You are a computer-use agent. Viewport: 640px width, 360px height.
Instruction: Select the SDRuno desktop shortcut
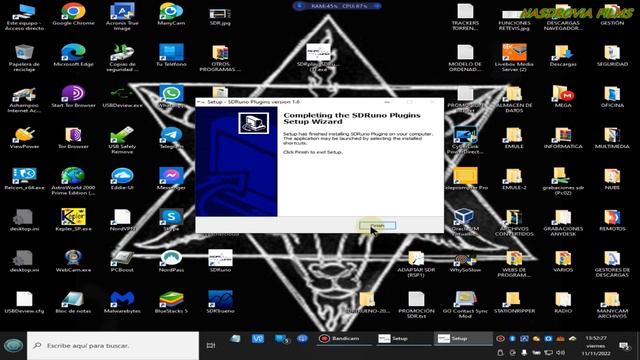220,261
